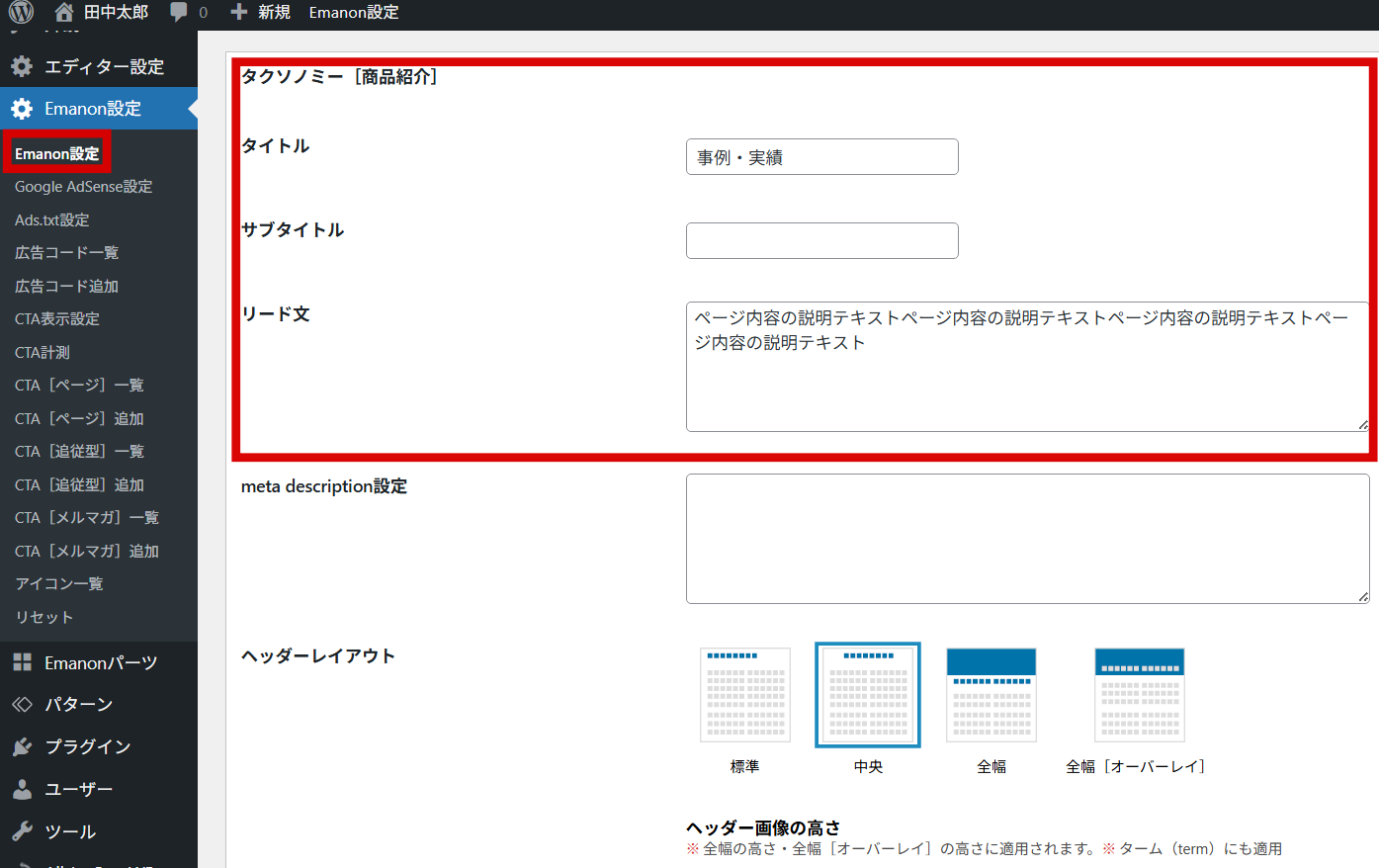The height and width of the screenshot is (868, 1379).
Task: Click the Emanonパーツ grid icon
Action: (22, 662)
